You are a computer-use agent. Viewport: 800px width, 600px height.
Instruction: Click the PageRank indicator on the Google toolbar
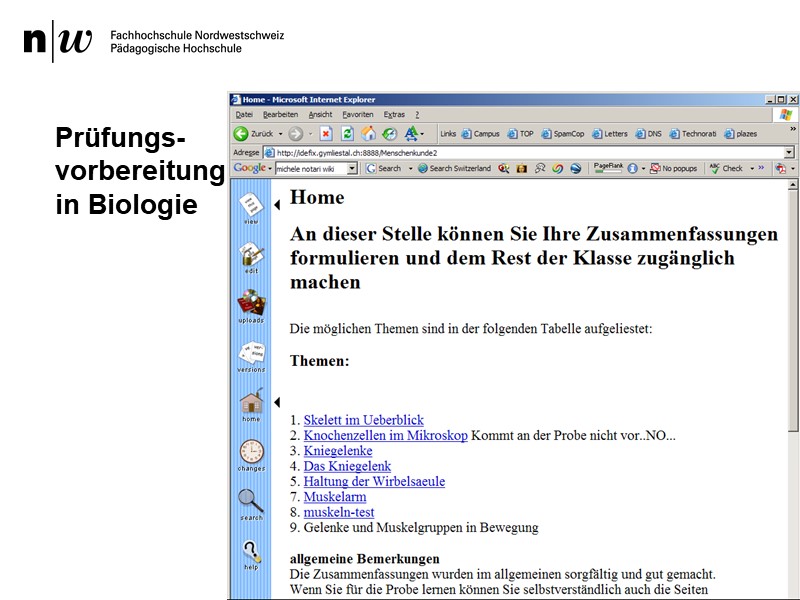click(608, 168)
